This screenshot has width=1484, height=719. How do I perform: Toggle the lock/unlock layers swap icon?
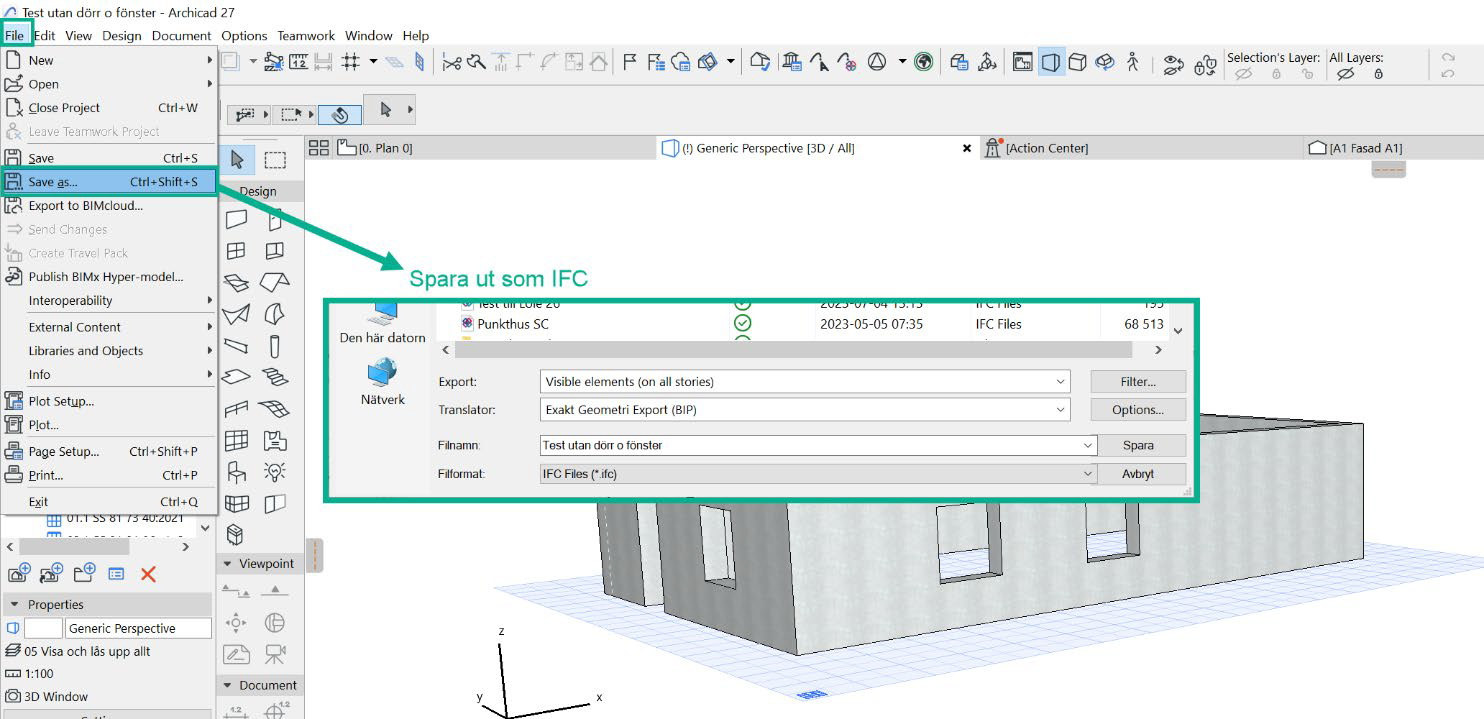pos(1205,63)
